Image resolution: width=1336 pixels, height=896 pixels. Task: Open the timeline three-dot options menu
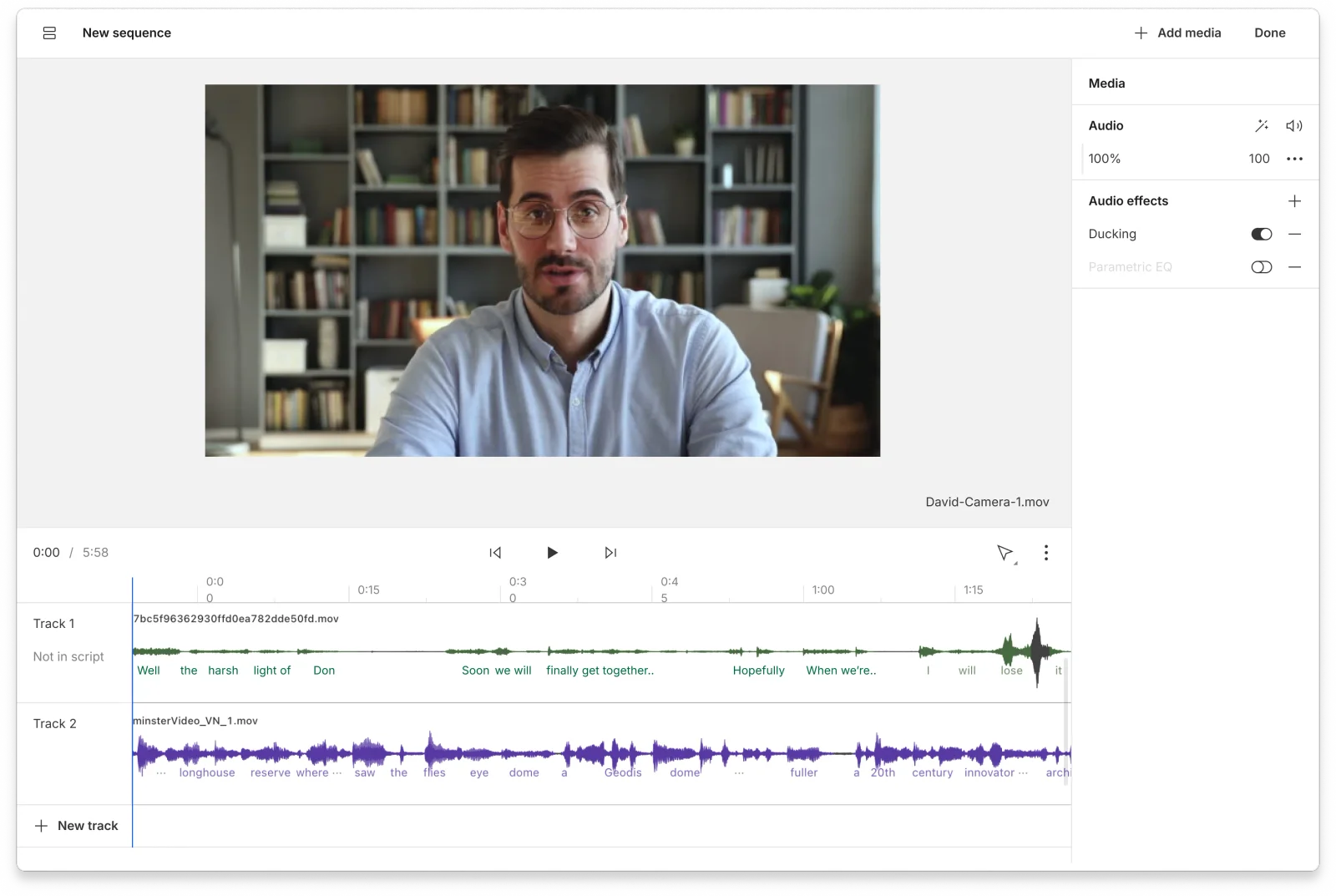coord(1045,552)
